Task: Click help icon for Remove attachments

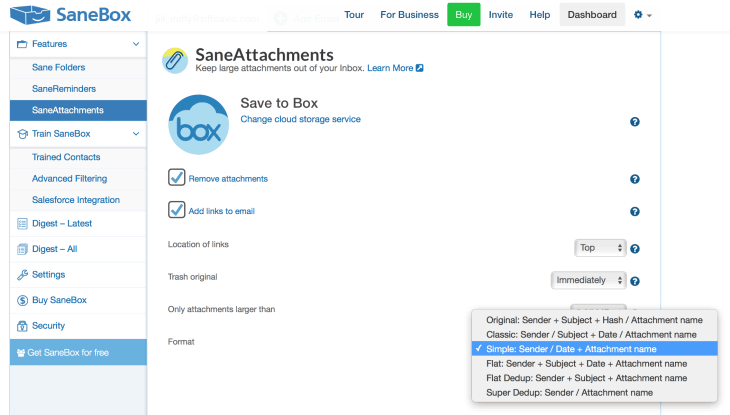Action: point(634,179)
